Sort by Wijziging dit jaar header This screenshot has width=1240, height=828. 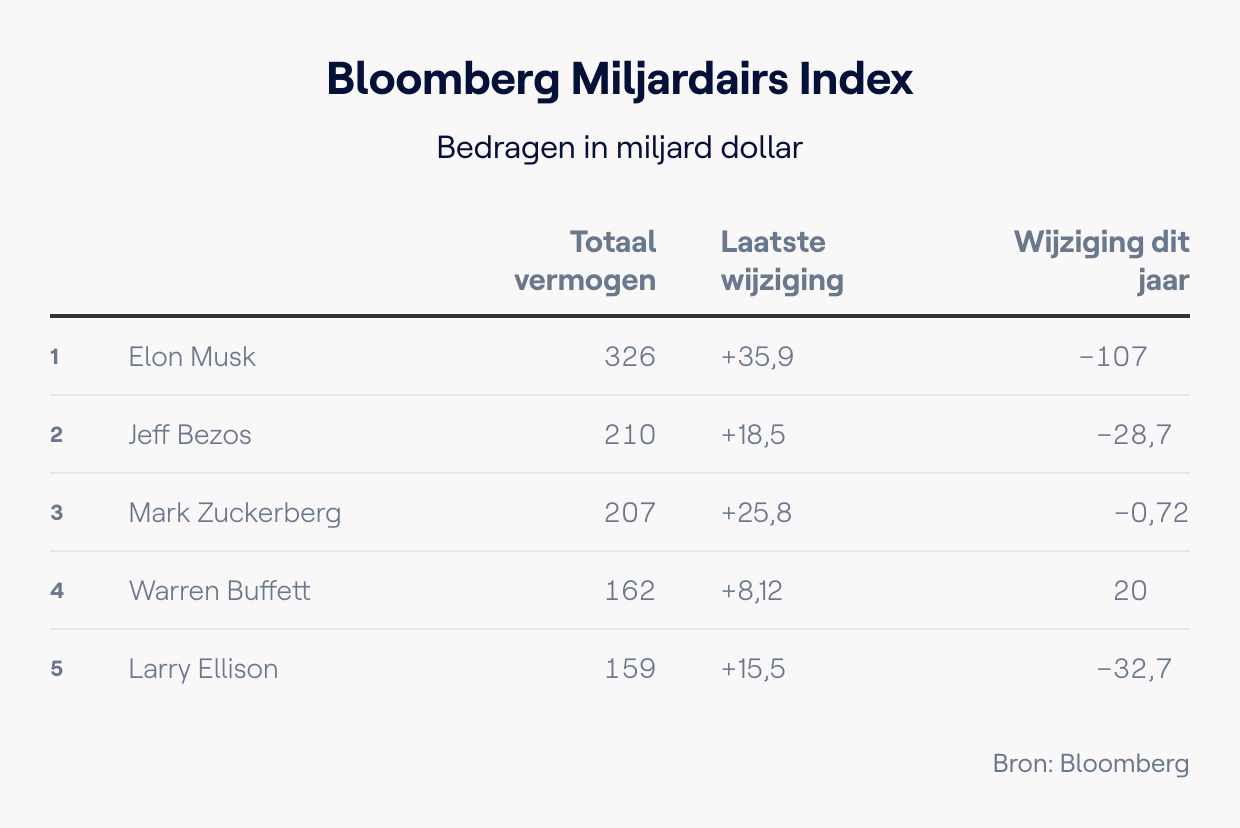coord(1102,260)
